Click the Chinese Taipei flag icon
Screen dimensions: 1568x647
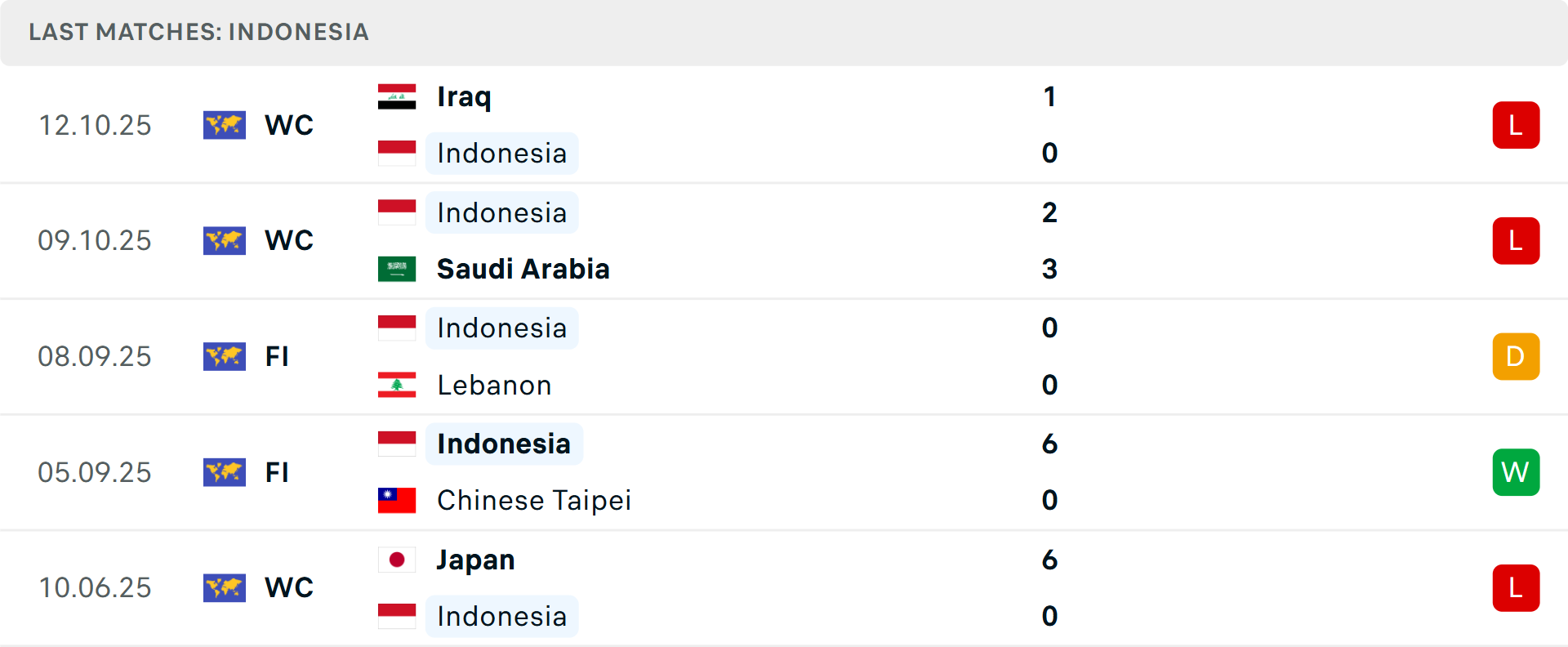[398, 501]
